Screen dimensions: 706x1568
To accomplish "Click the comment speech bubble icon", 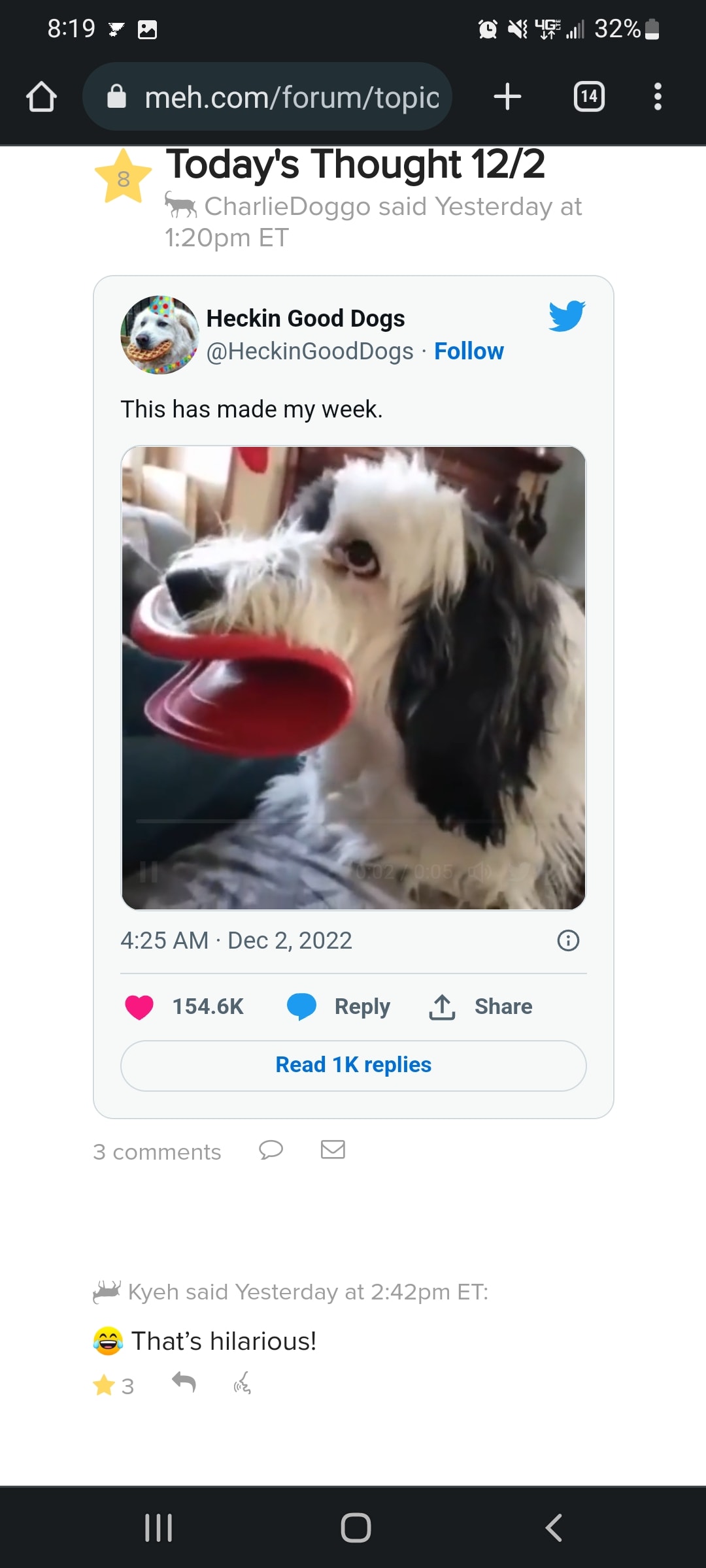I will pyautogui.click(x=271, y=1149).
